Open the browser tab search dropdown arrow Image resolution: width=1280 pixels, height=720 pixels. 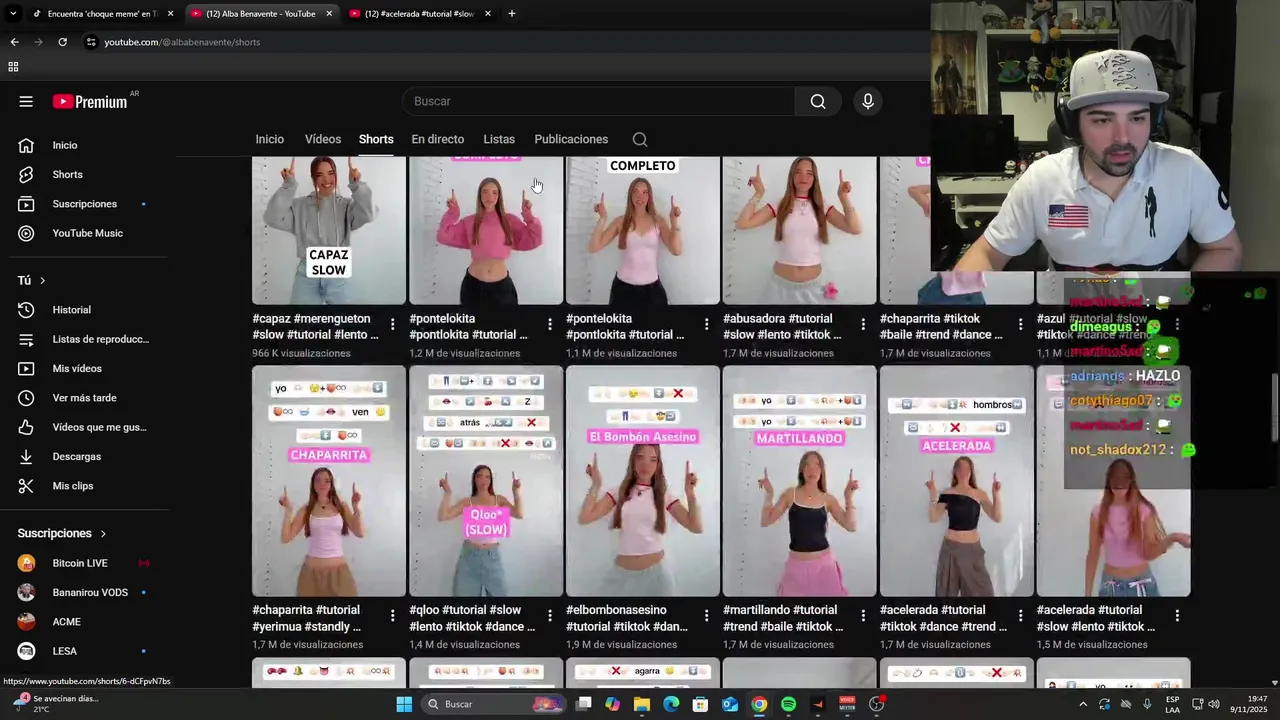[13, 13]
